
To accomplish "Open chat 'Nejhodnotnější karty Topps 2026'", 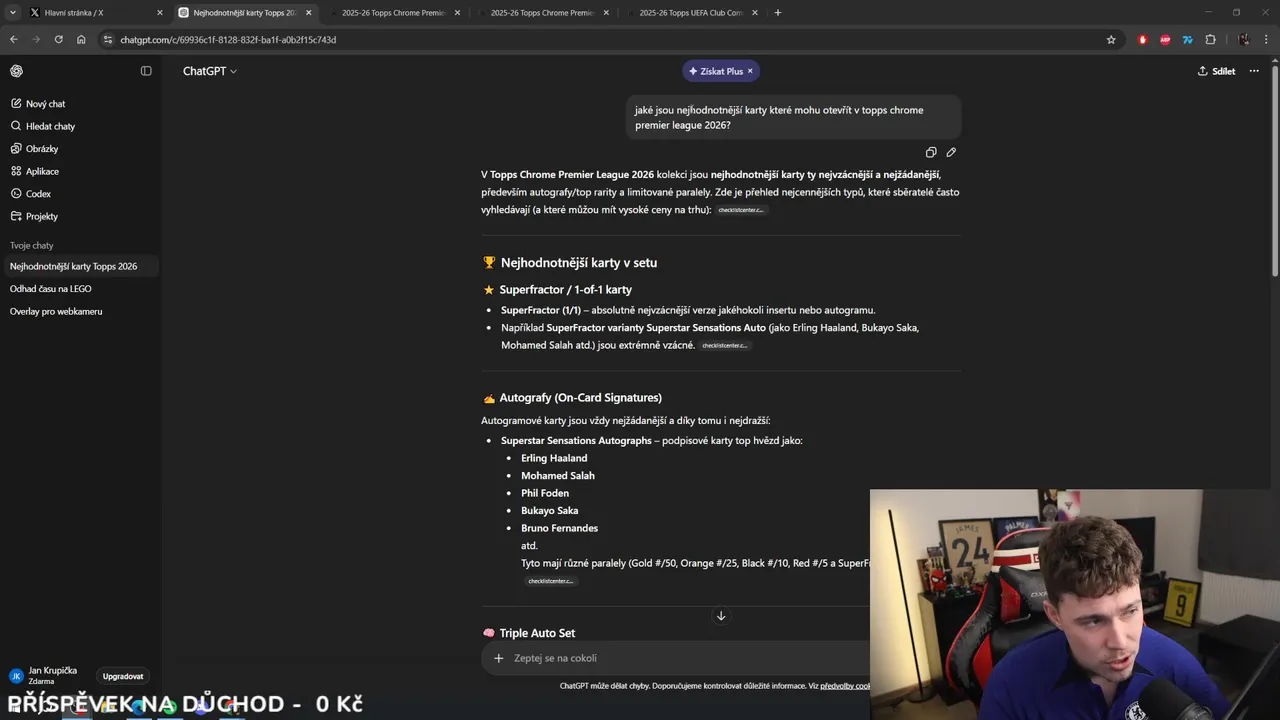I will coord(80,266).
